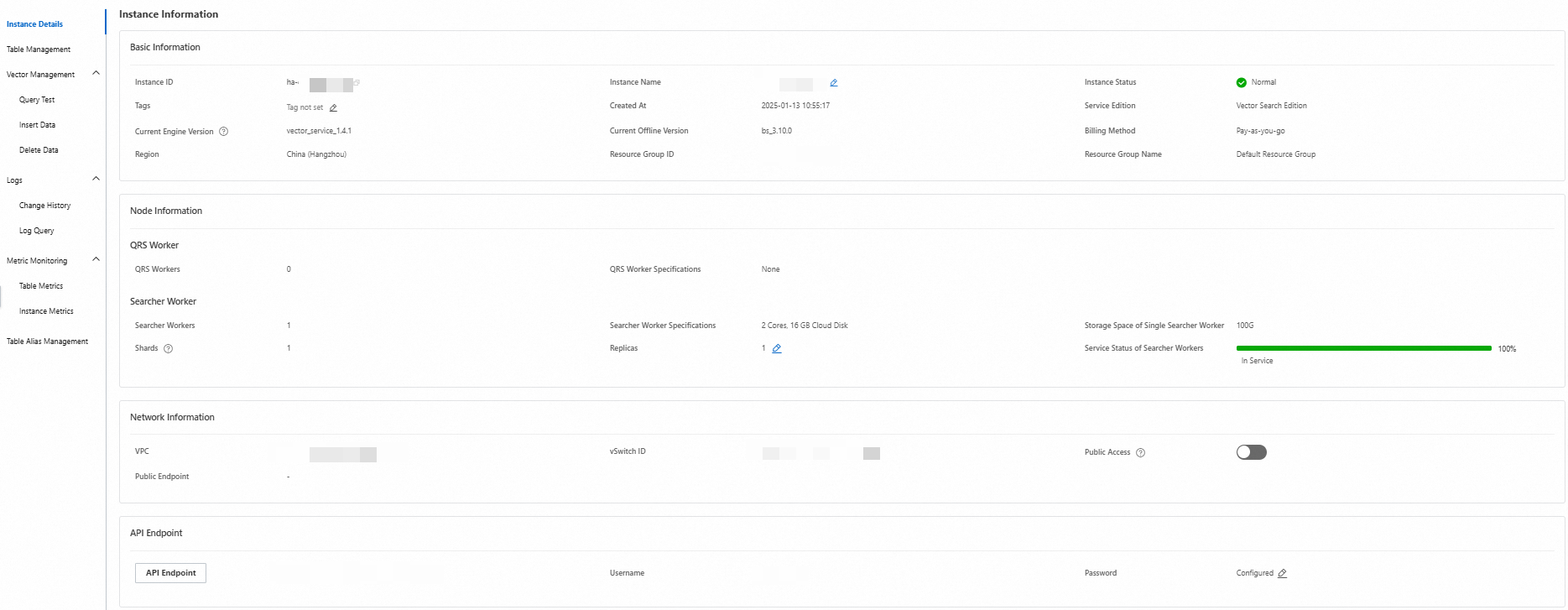Go to Table Alias Management
This screenshot has height=610, width=1568.
pyautogui.click(x=47, y=341)
